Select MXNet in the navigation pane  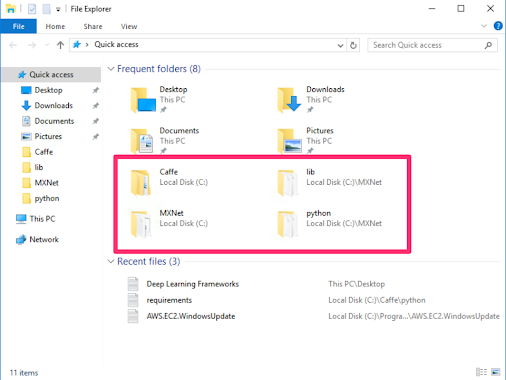[x=46, y=183]
